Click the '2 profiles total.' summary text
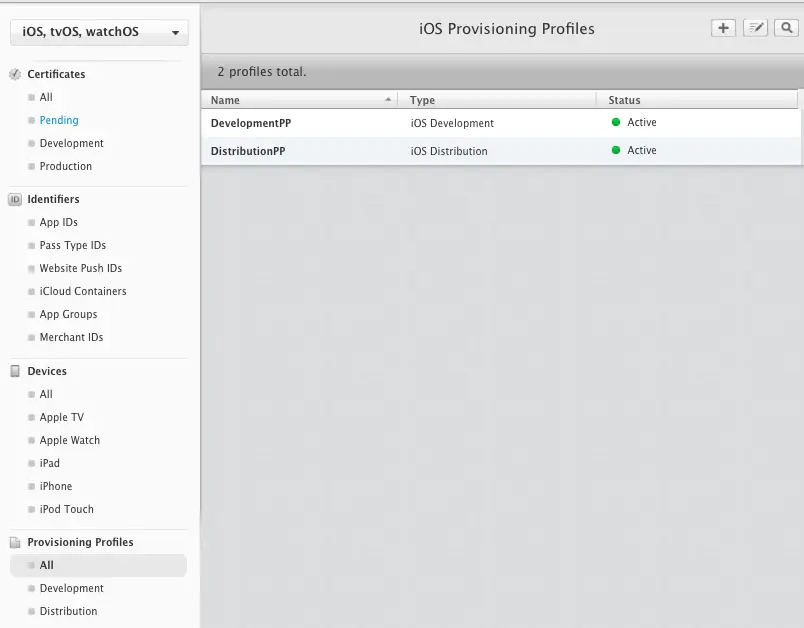 coord(262,72)
